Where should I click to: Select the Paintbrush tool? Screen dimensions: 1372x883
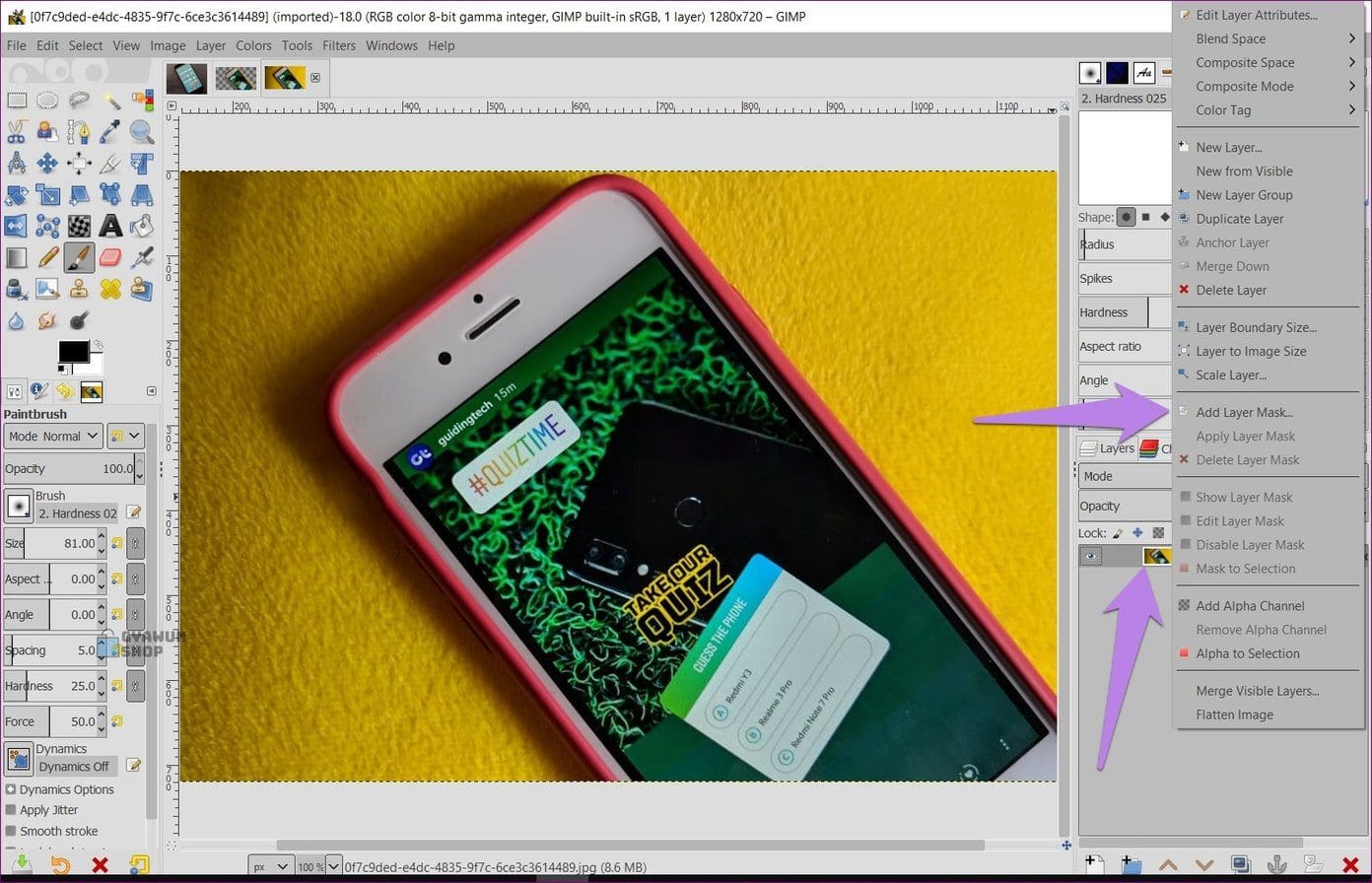[79, 258]
